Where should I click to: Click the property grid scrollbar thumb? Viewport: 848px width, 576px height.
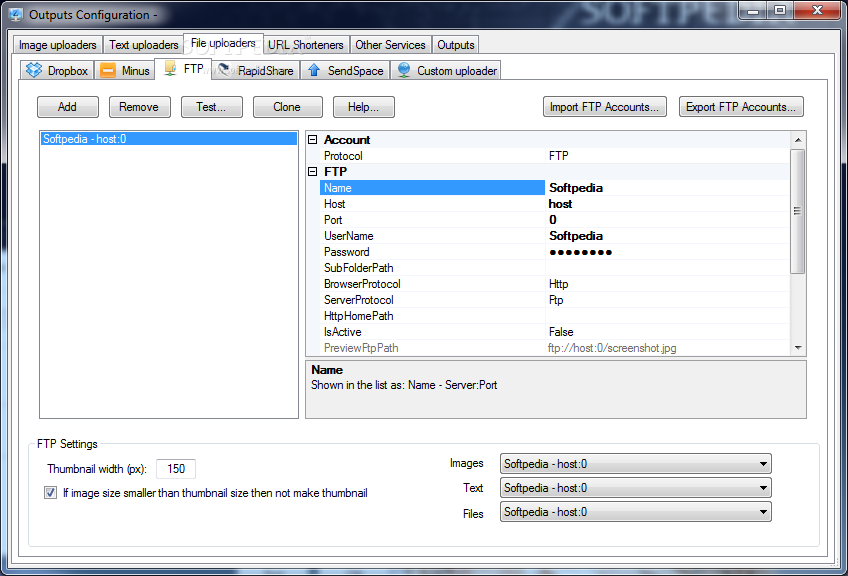(798, 211)
